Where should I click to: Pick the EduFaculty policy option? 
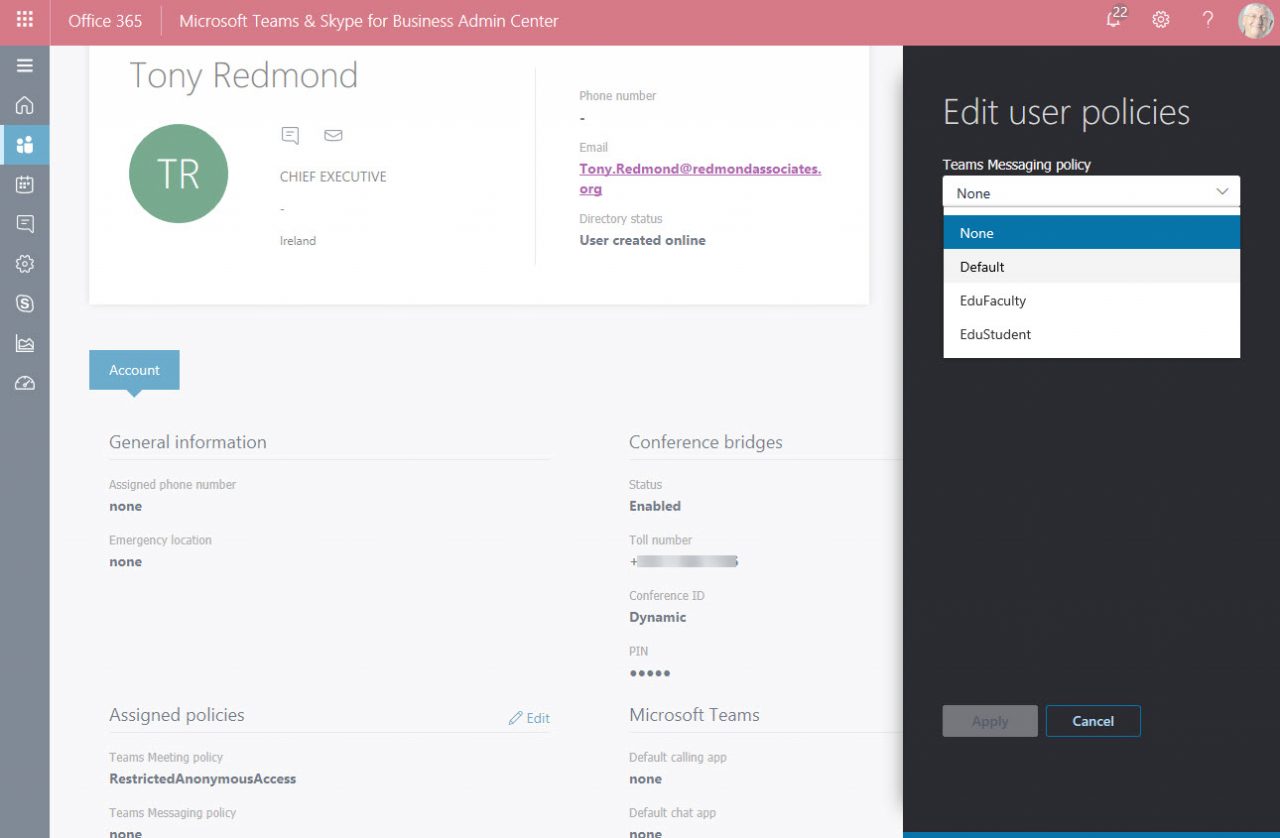coord(1091,301)
